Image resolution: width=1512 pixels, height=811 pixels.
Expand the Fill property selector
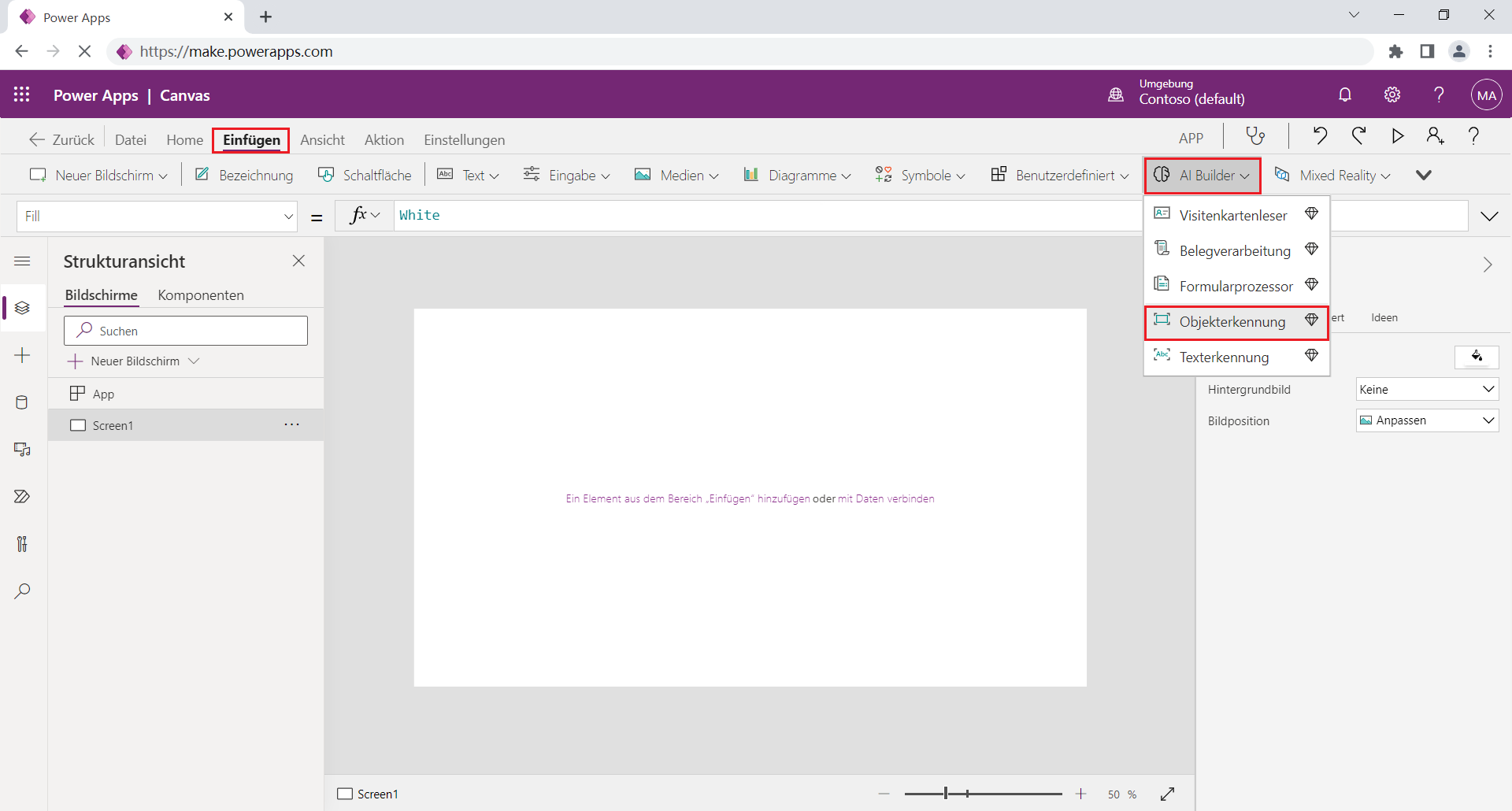coord(157,217)
